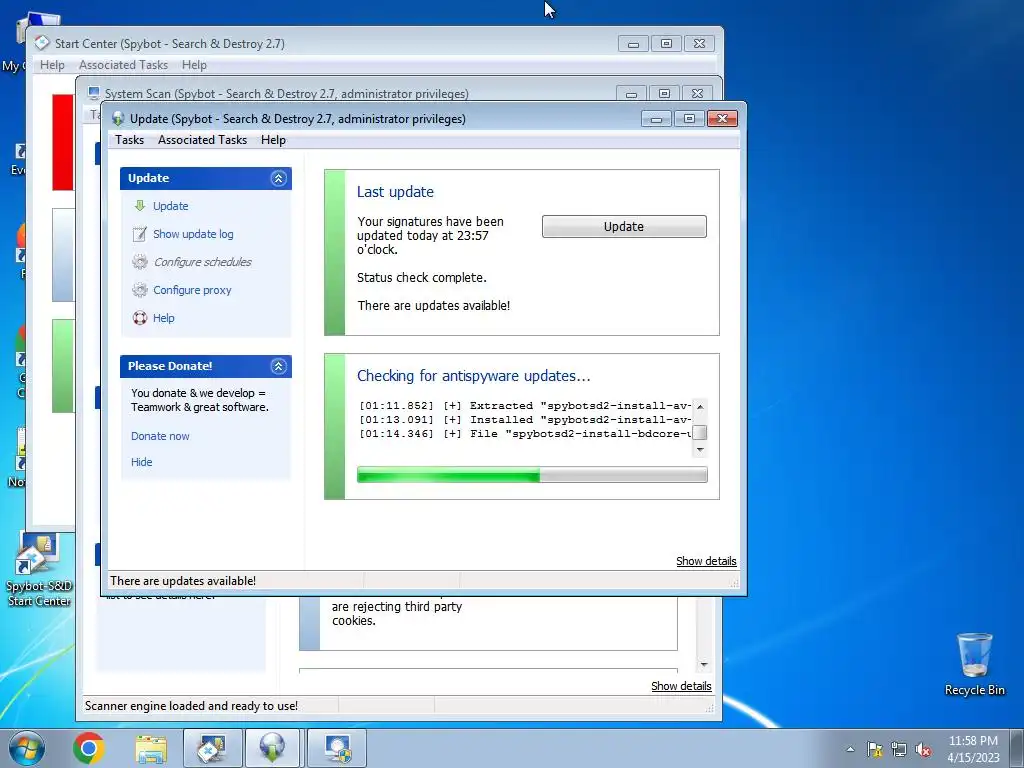Viewport: 1024px width, 768px height.
Task: Click log line starting [01:11.852]
Action: pos(525,406)
